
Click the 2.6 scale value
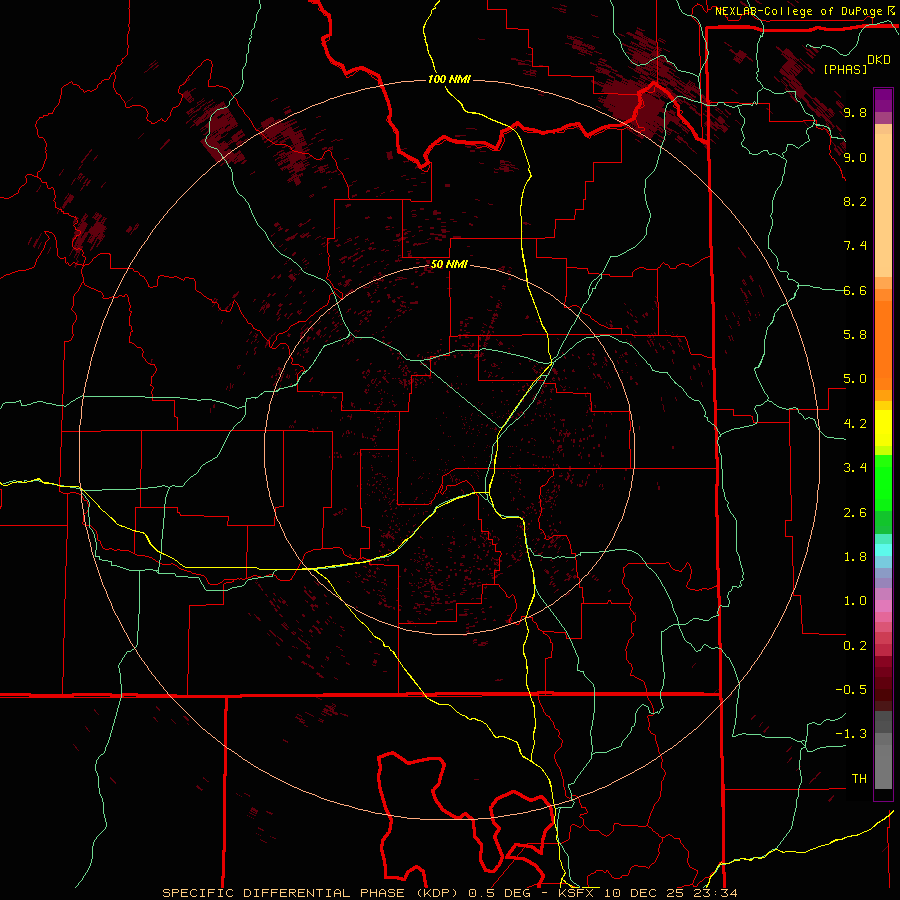click(855, 513)
